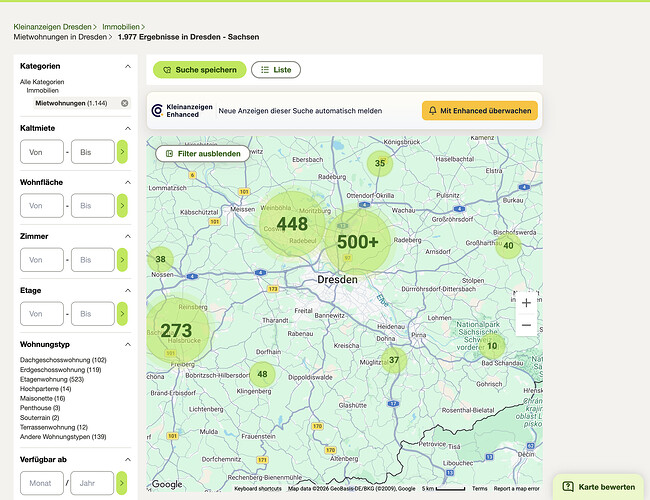Open the 273 listings map cluster
650x500 pixels.
(x=176, y=330)
